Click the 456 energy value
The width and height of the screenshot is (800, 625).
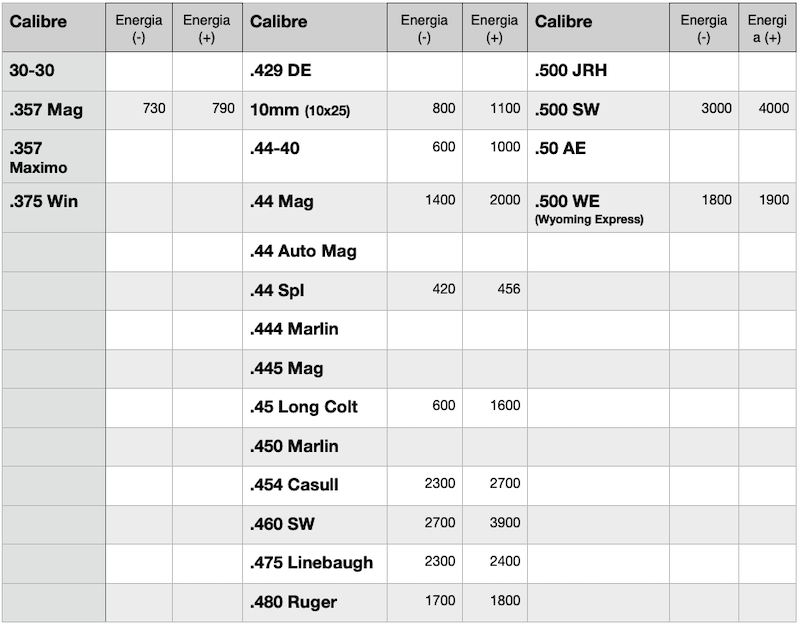pyautogui.click(x=510, y=290)
